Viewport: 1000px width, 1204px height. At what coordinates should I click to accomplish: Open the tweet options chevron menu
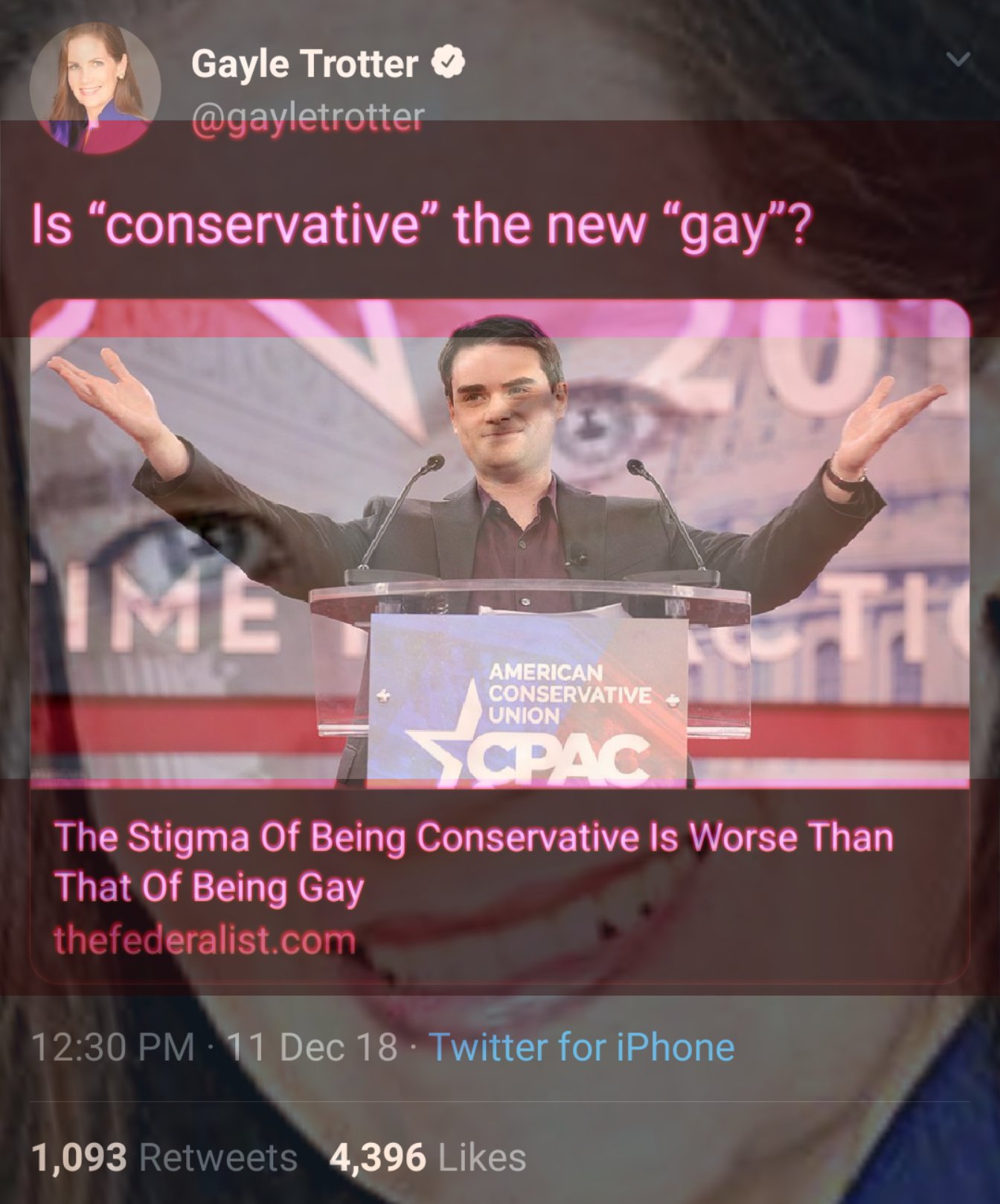click(x=958, y=59)
